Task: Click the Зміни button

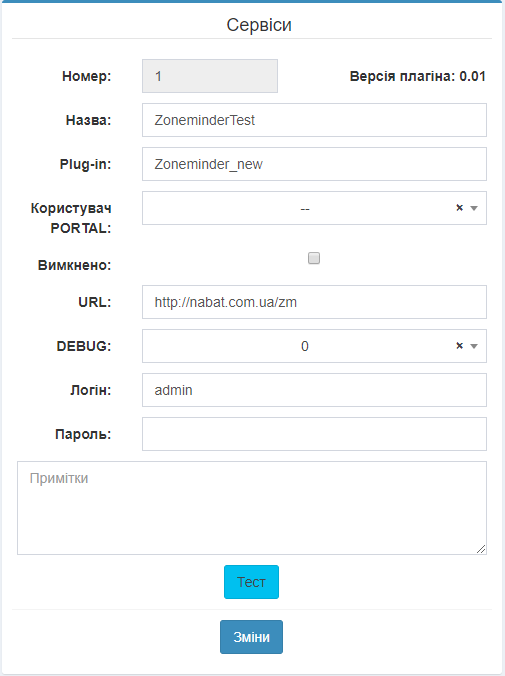Action: 251,637
